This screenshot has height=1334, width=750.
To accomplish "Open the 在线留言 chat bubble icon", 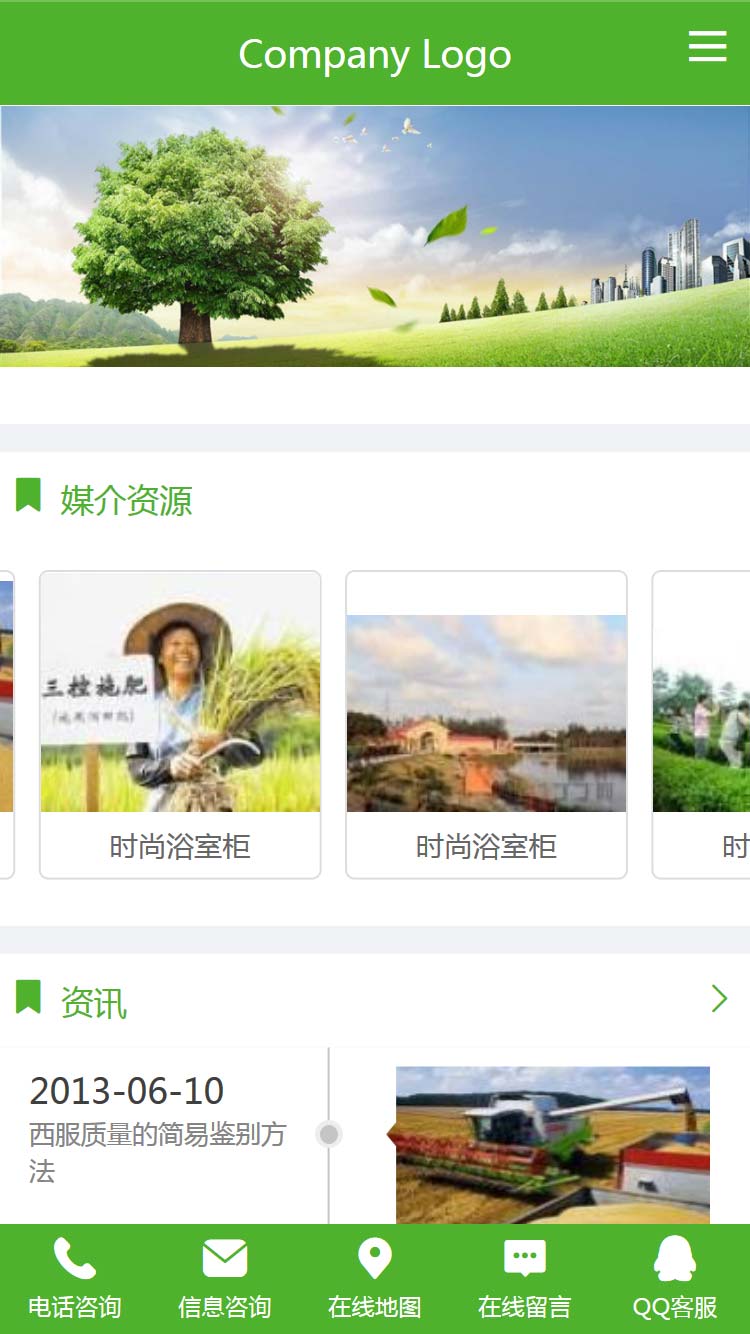I will coord(525,1259).
